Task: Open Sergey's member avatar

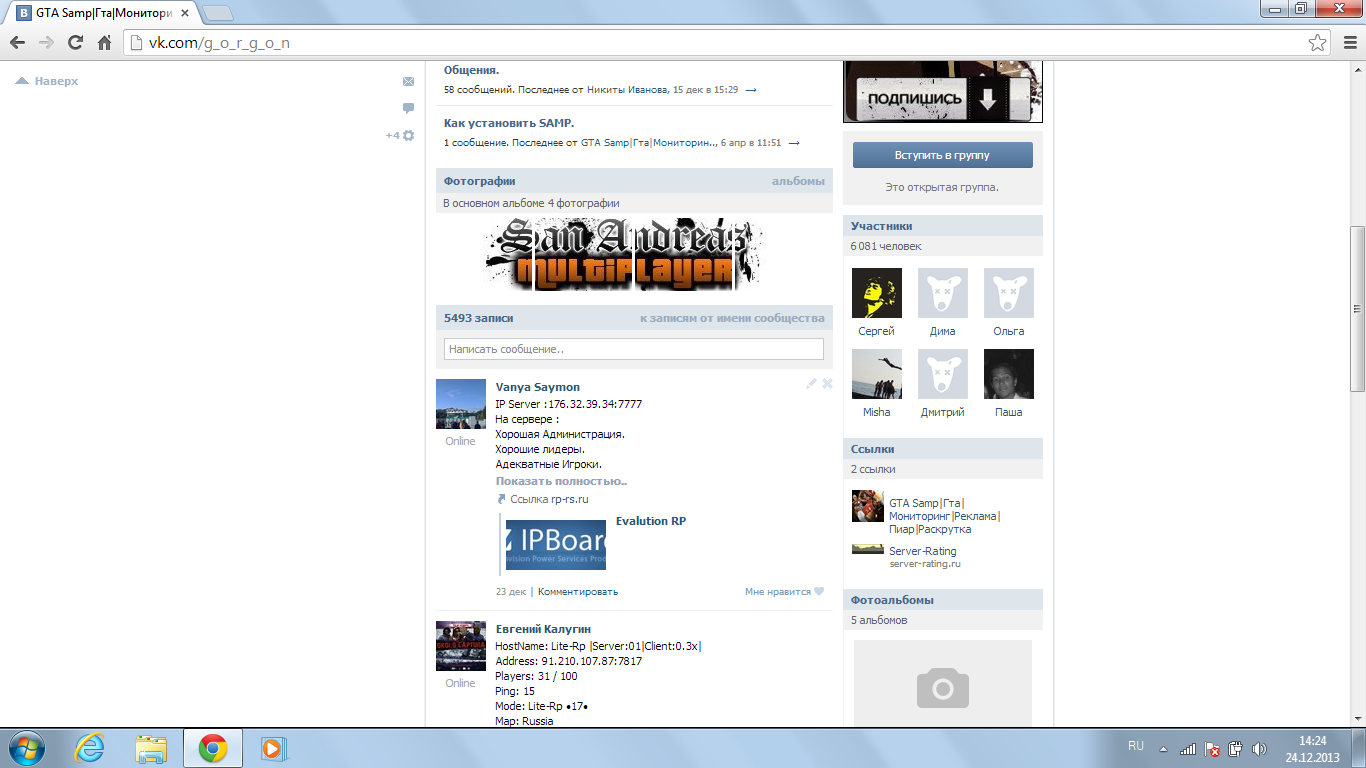Action: (x=877, y=293)
